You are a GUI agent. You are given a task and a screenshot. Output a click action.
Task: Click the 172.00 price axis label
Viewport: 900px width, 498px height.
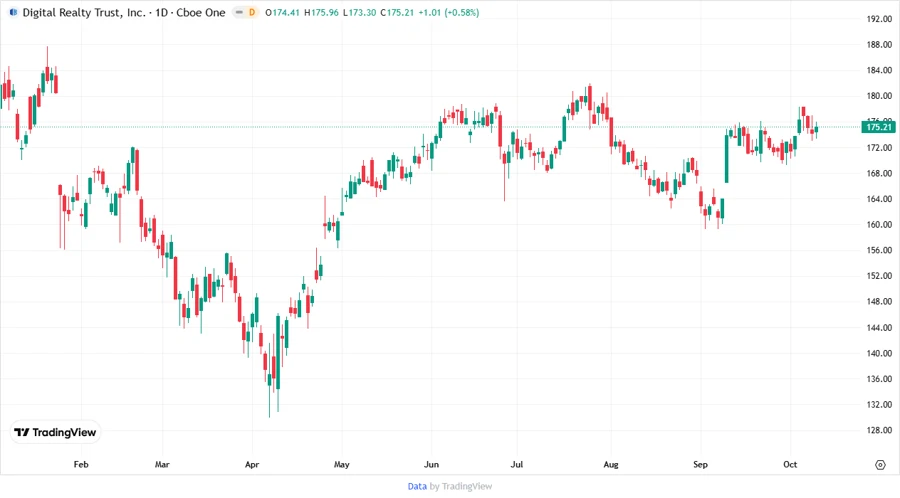coord(879,147)
